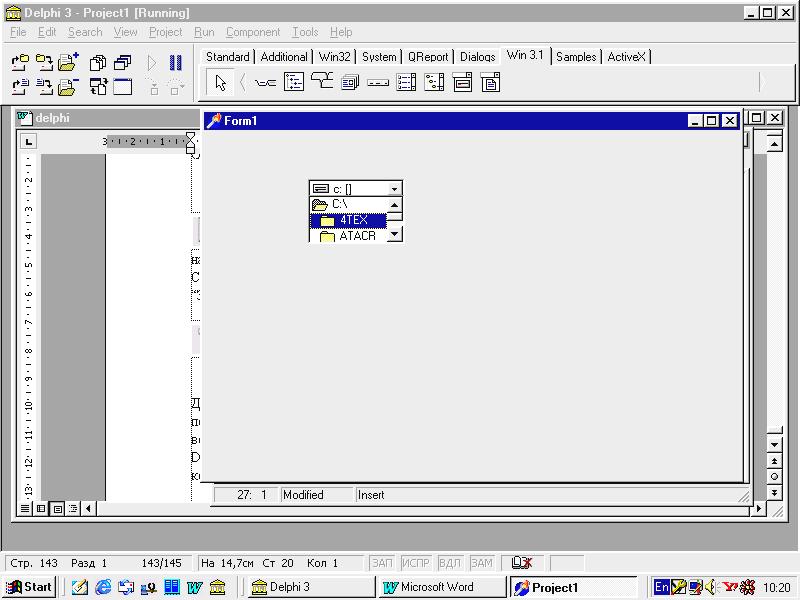
Task: Switch to Delphi 3 taskbar button
Action: pyautogui.click(x=310, y=587)
